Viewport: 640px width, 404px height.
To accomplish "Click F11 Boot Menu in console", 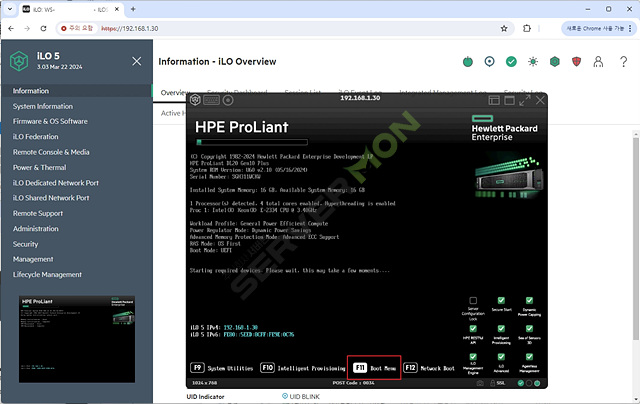I will click(374, 368).
